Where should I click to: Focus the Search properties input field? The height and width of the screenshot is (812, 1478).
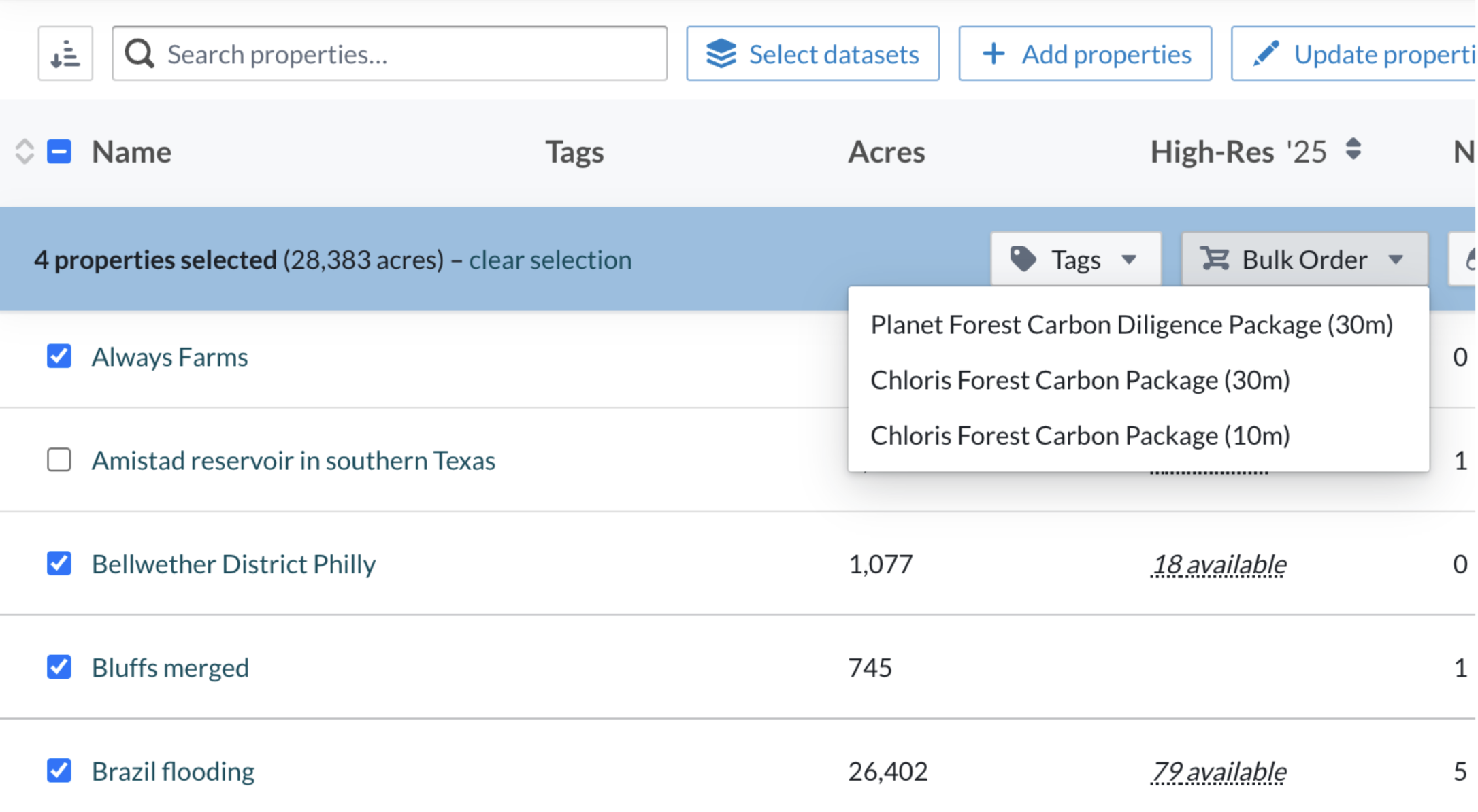point(390,54)
